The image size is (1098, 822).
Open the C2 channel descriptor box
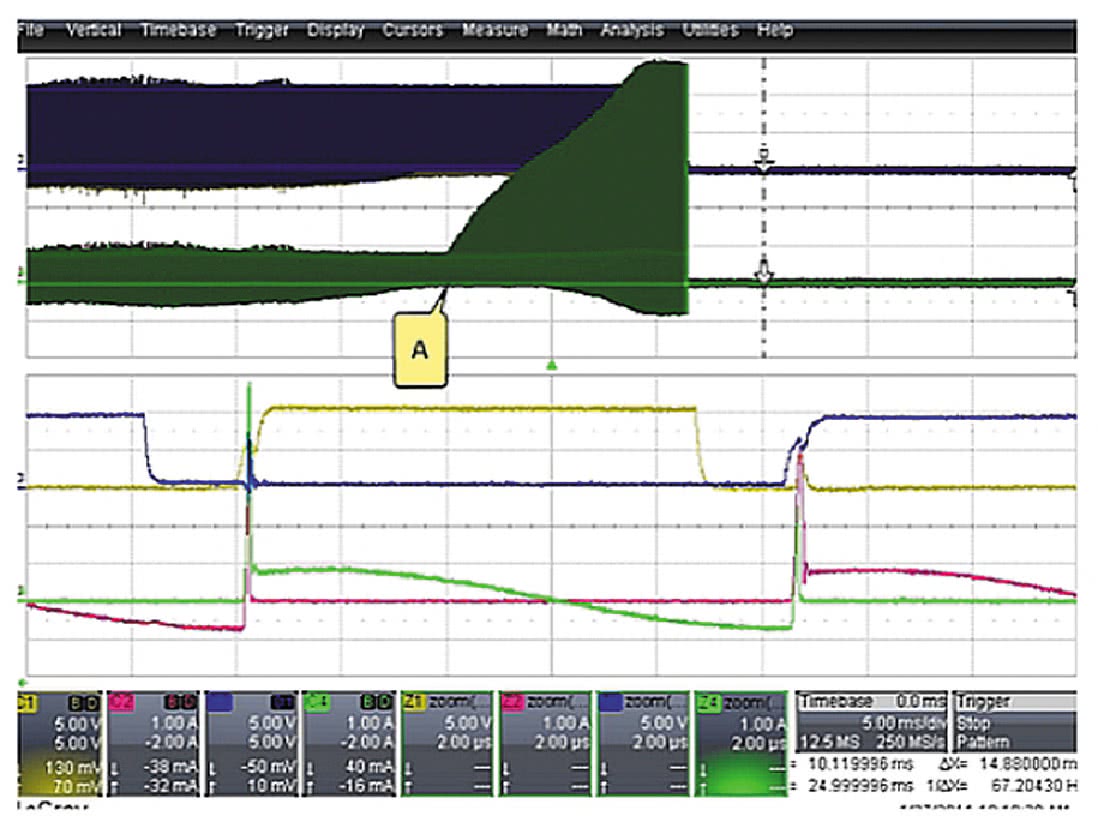point(155,741)
